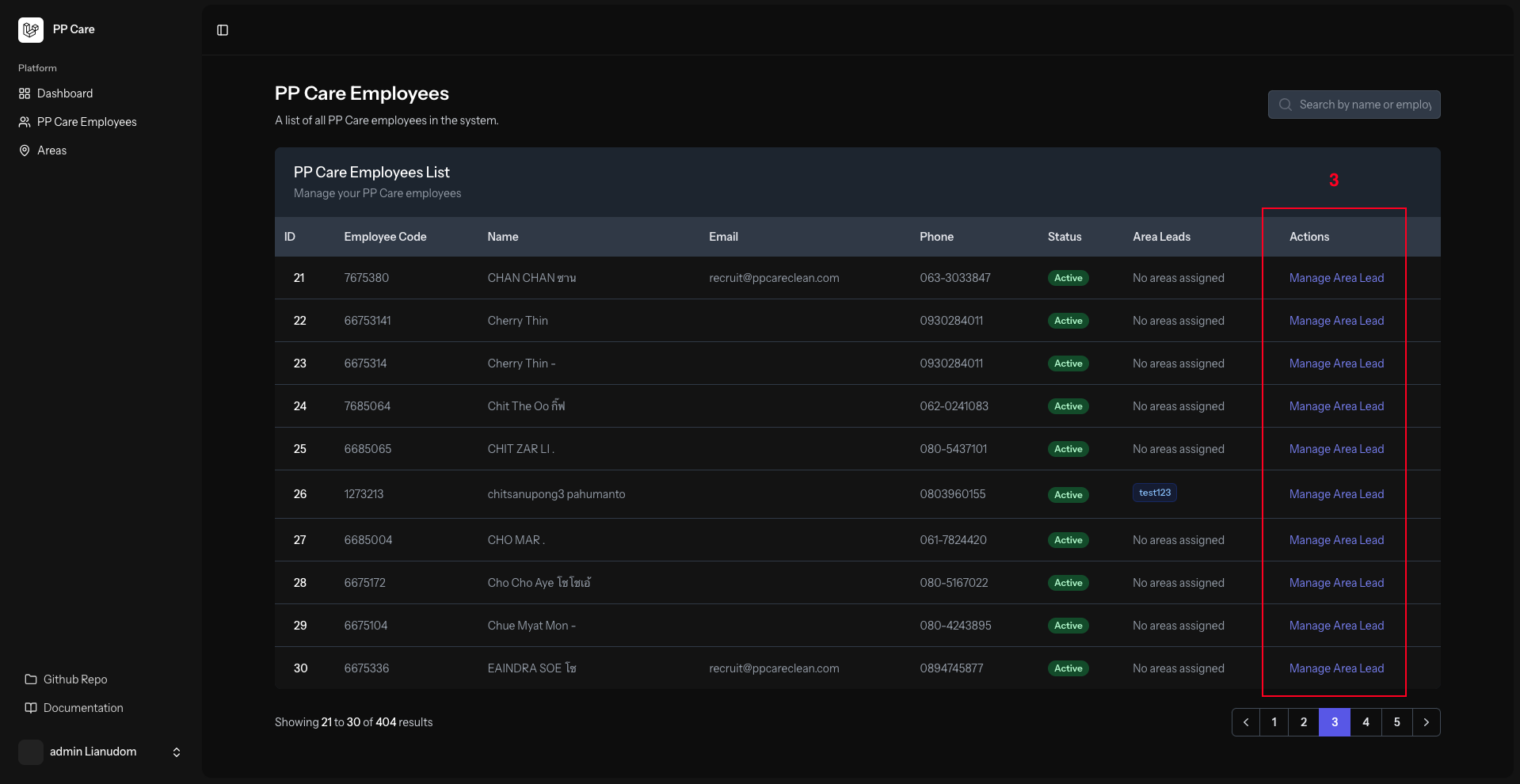Click email recruit@ppcareclean.com for CHAN CHAN
Viewport: 1520px width, 784px height.
pos(774,278)
